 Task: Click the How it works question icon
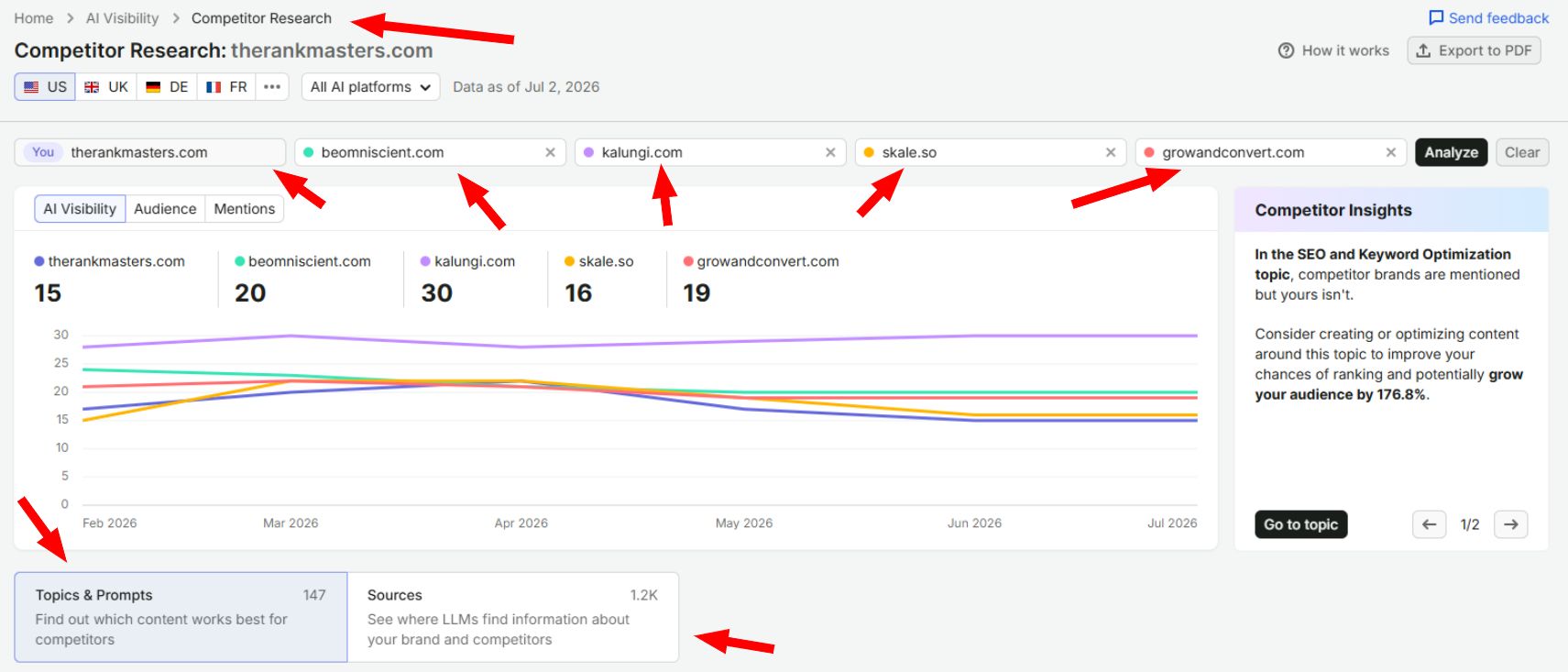click(x=1286, y=50)
